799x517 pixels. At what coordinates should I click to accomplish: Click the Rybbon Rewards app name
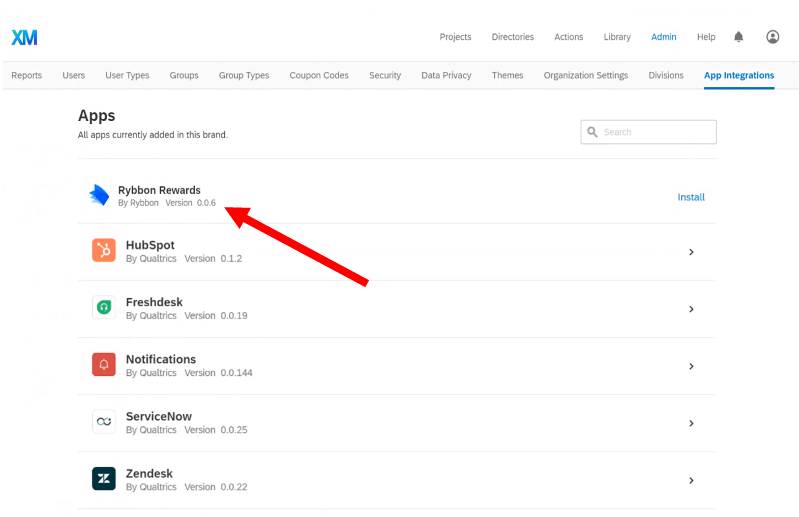[159, 190]
